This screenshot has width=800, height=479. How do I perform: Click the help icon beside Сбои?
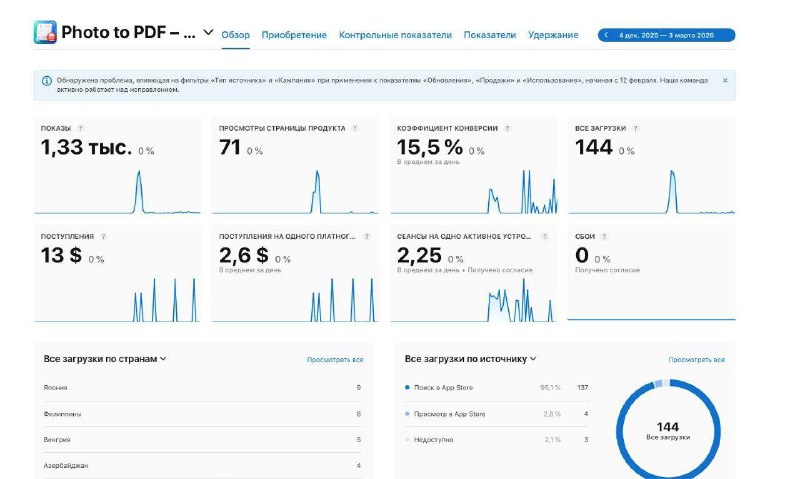tap(604, 237)
